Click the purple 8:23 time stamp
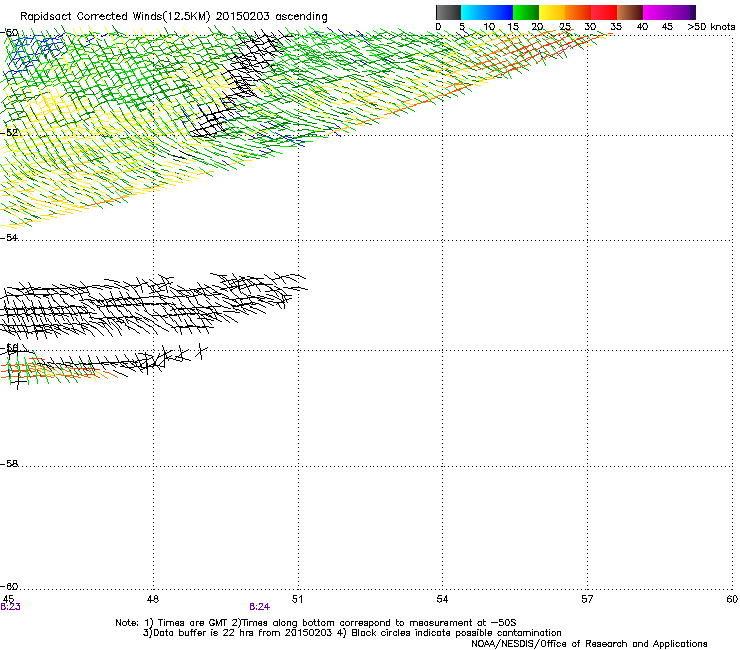The image size is (740, 650). pyautogui.click(x=10, y=607)
